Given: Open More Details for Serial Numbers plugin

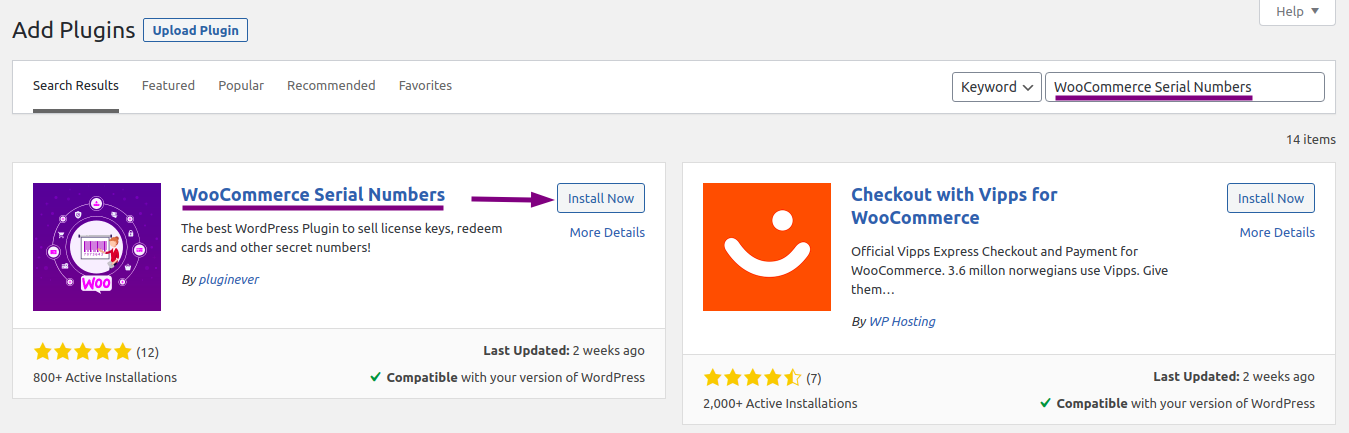Looking at the screenshot, I should [607, 233].
